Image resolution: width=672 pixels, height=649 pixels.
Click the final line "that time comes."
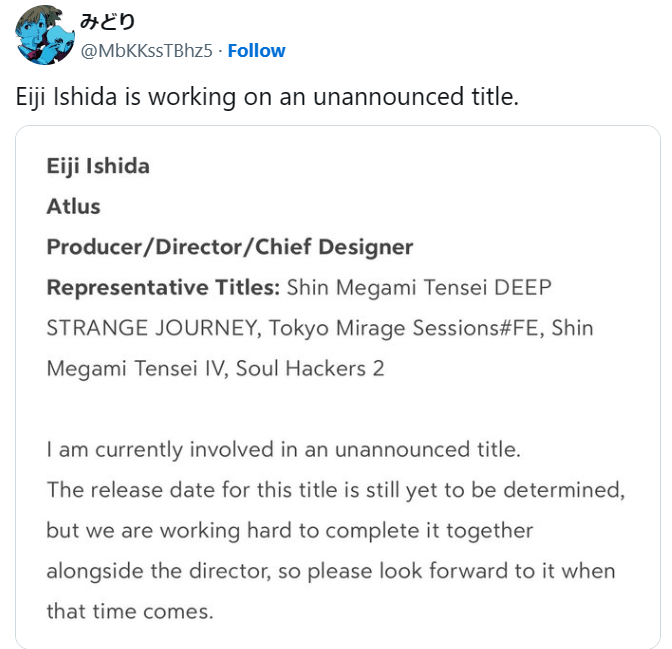[x=129, y=611]
